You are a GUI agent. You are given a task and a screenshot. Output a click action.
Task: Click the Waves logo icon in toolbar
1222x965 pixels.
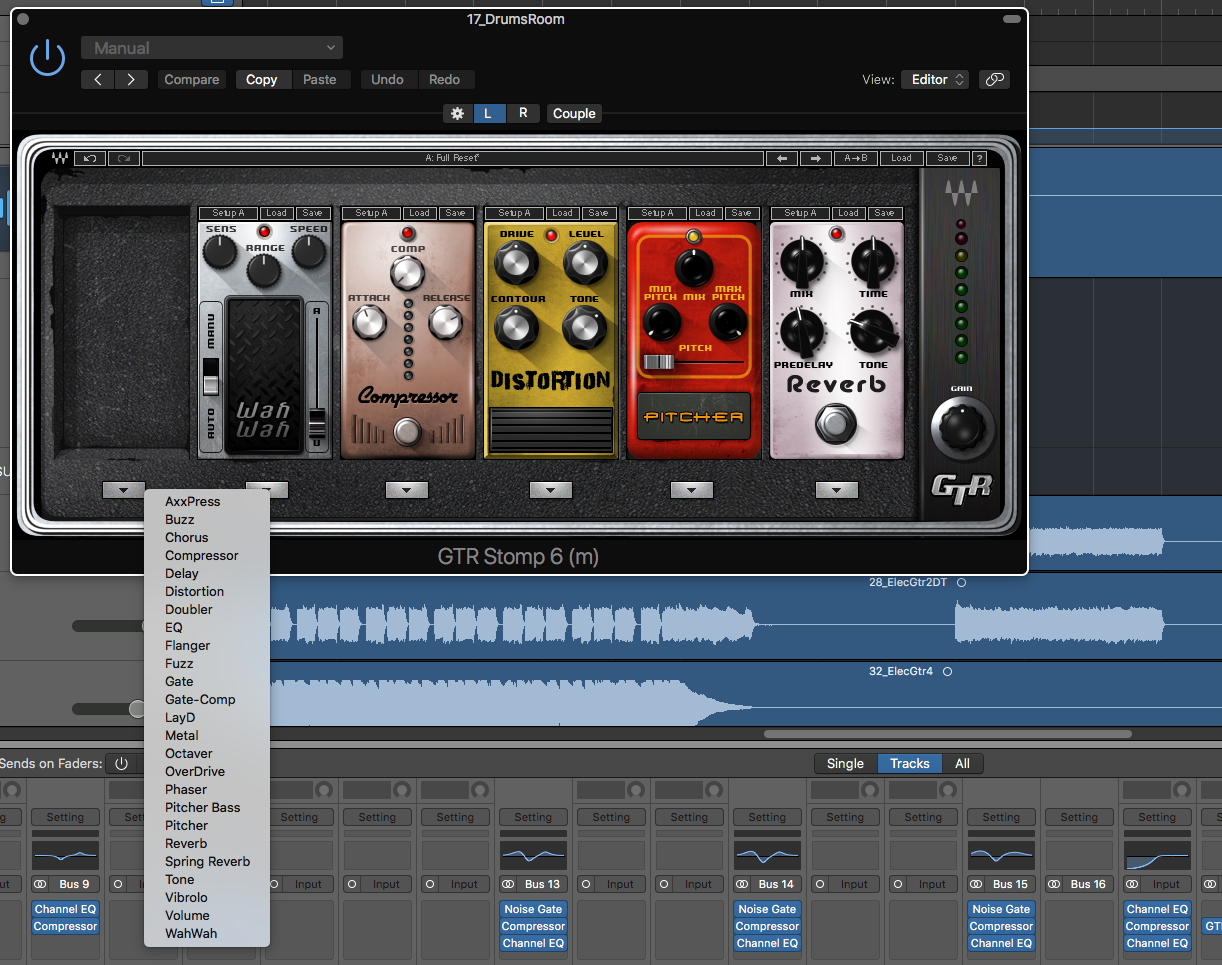[61, 158]
